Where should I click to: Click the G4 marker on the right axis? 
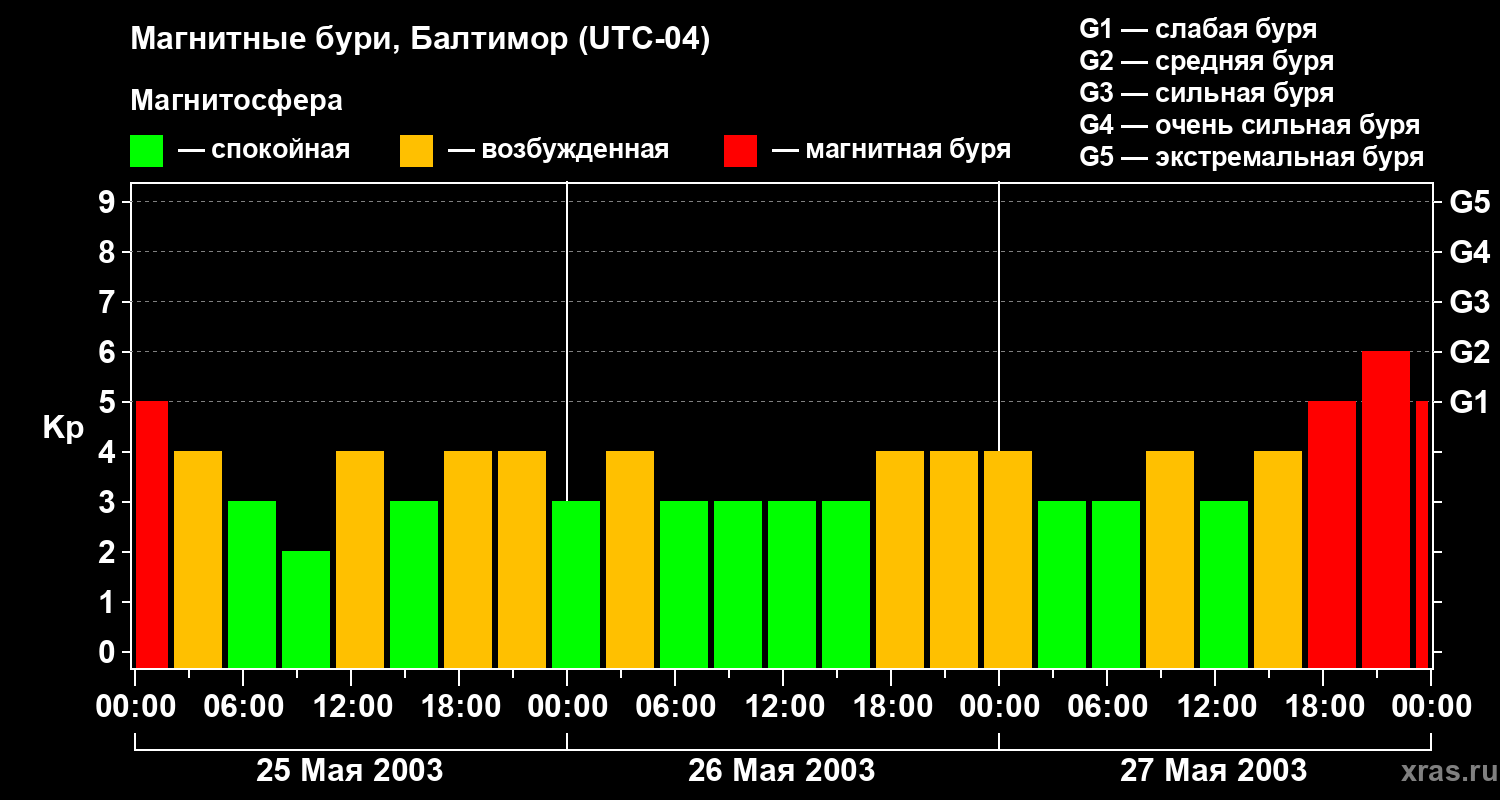tap(1469, 253)
